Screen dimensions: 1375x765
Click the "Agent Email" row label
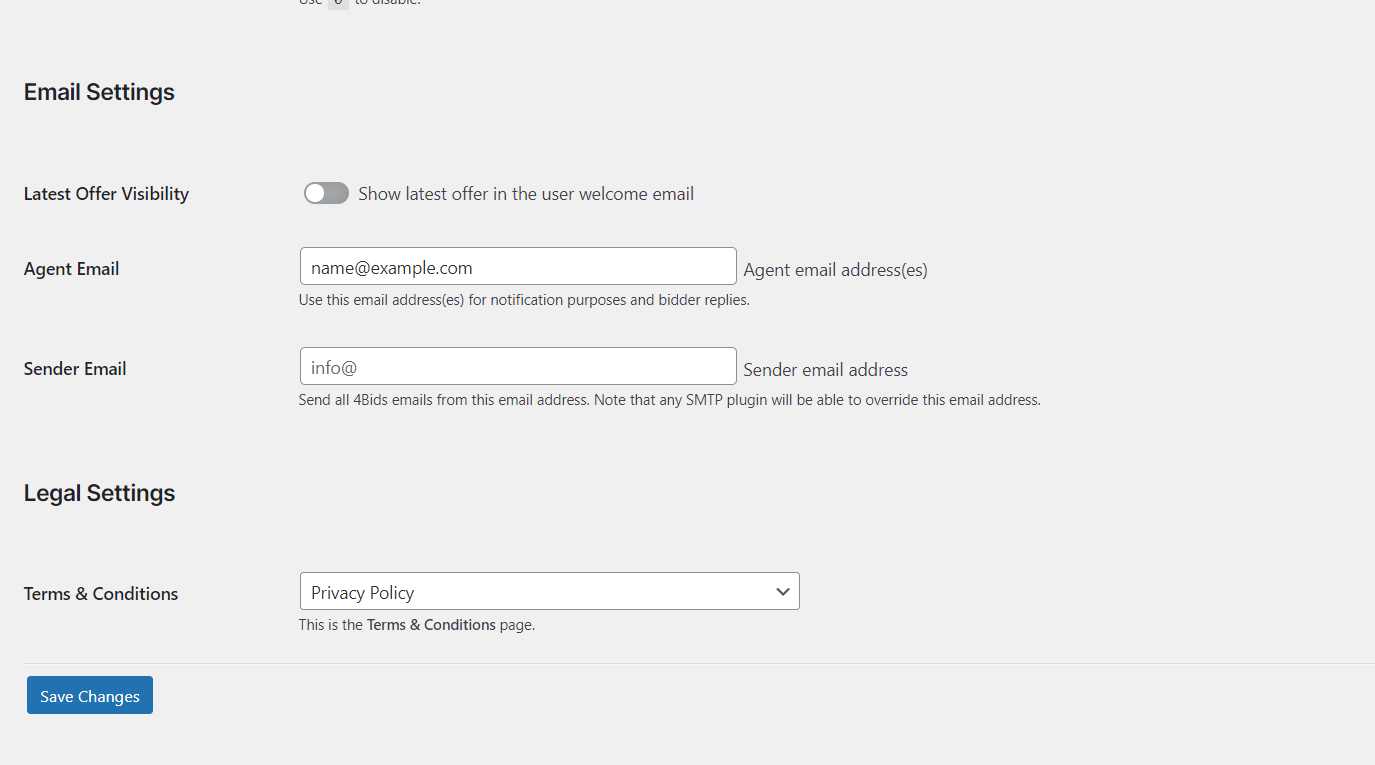coord(72,269)
